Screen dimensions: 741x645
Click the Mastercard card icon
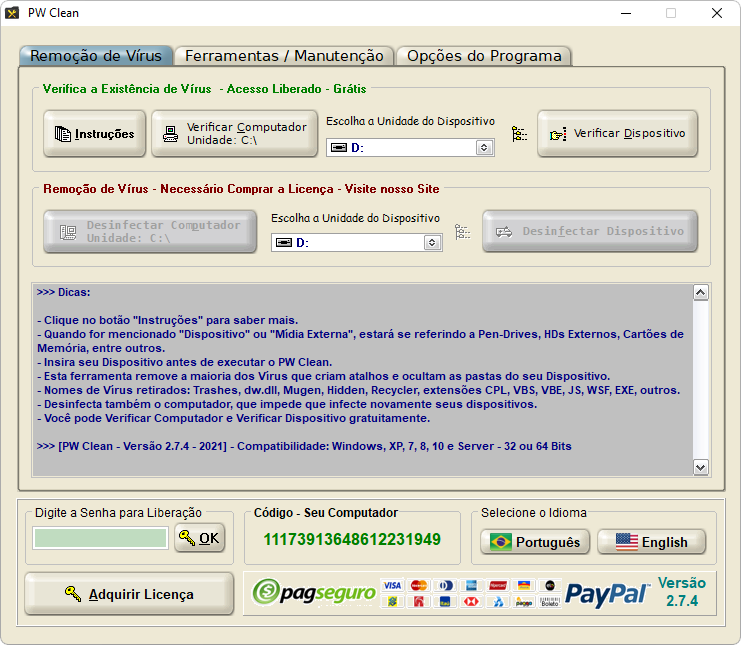[x=418, y=585]
